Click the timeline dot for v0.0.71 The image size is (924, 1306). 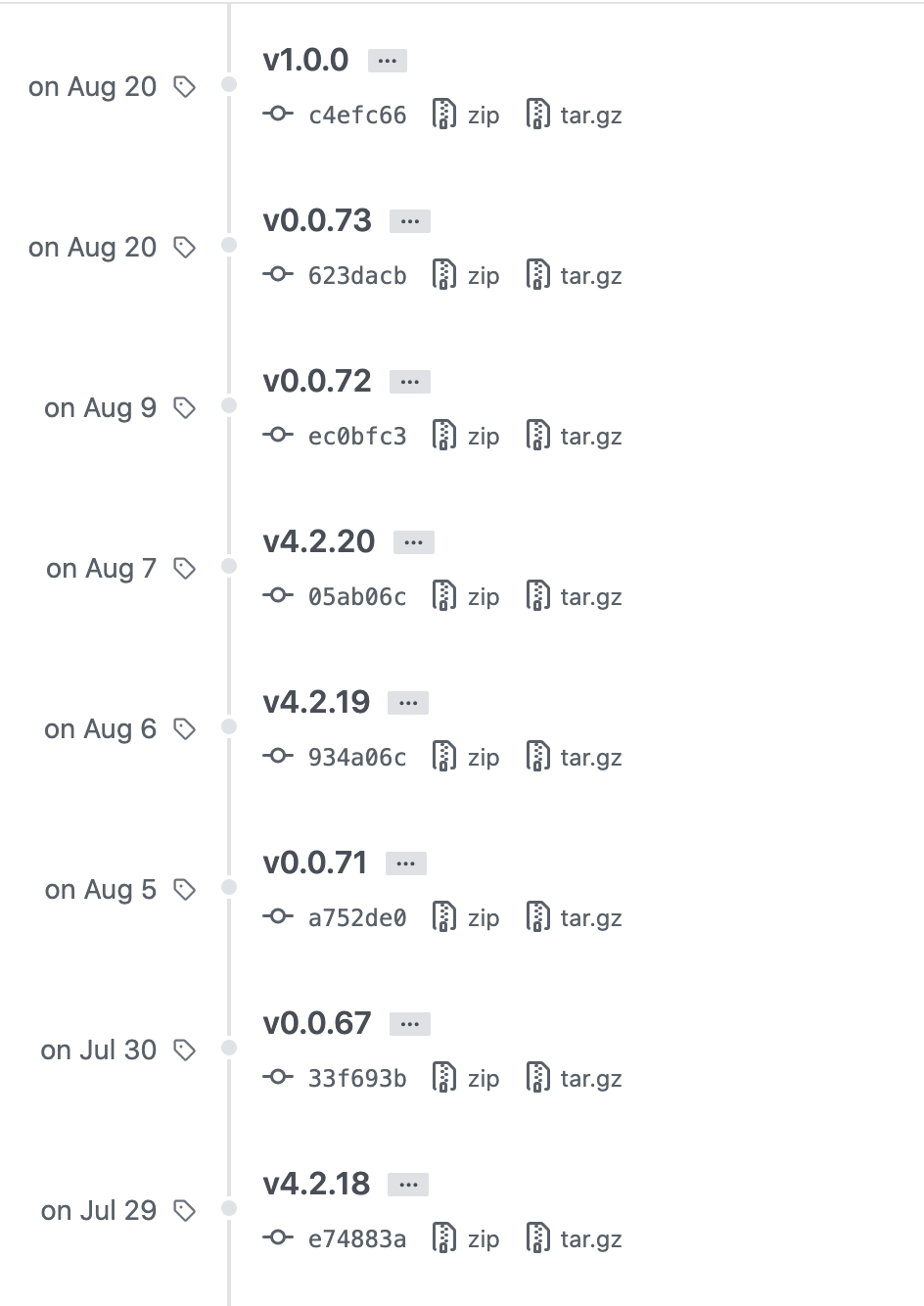click(x=229, y=887)
